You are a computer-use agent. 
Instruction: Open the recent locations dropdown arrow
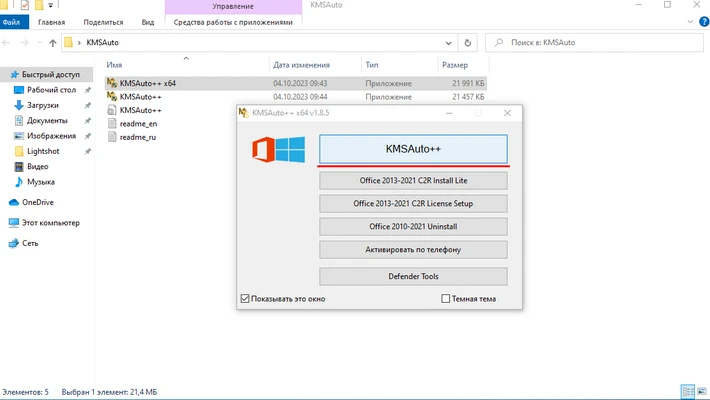pos(39,43)
